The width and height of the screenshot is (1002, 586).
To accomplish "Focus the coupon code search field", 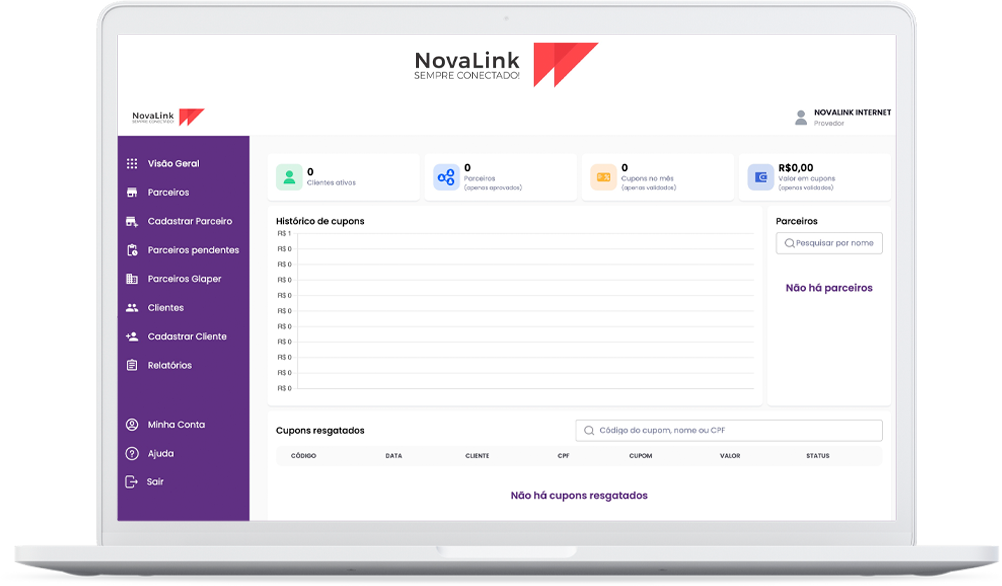I will tap(729, 430).
